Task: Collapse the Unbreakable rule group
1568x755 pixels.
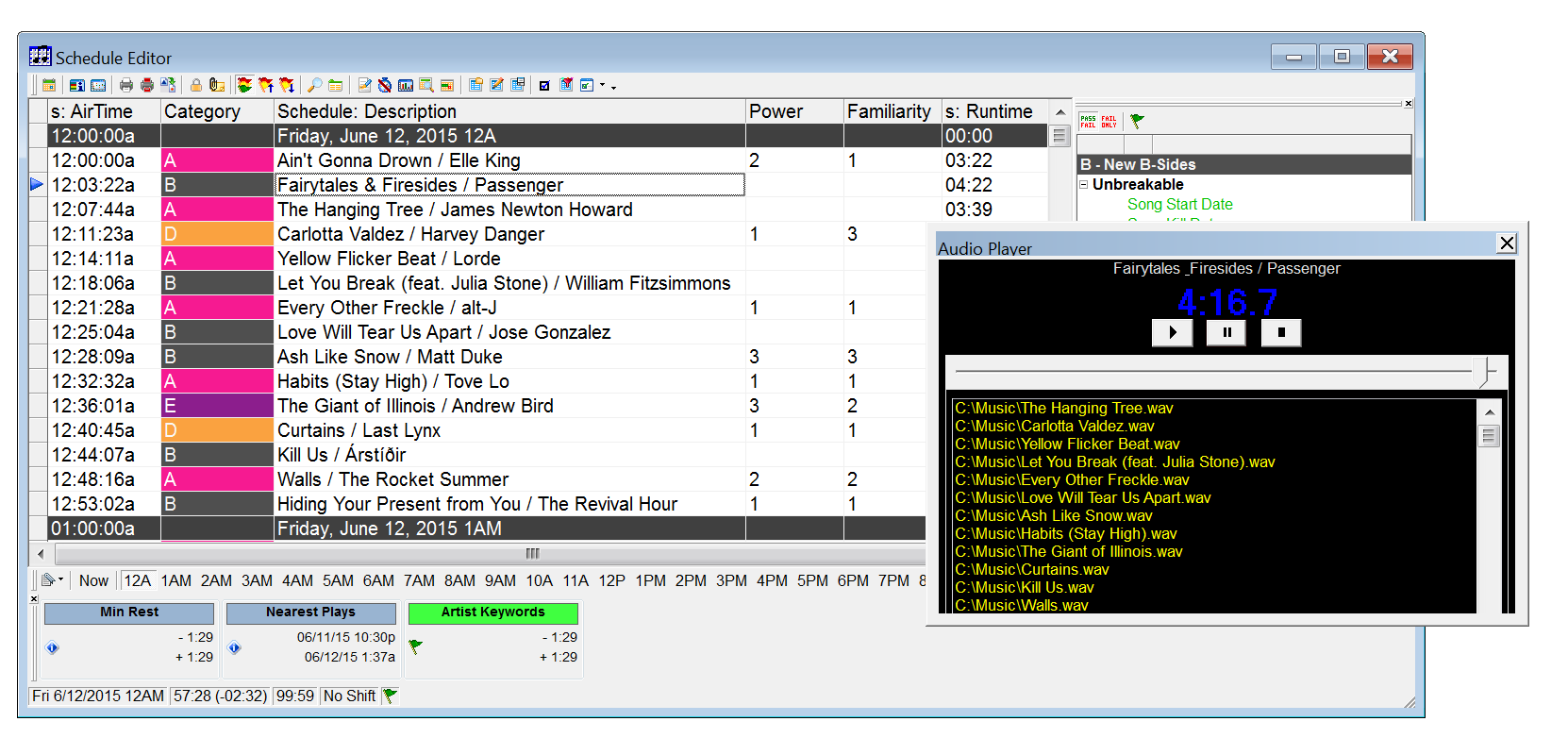Action: click(x=1084, y=185)
